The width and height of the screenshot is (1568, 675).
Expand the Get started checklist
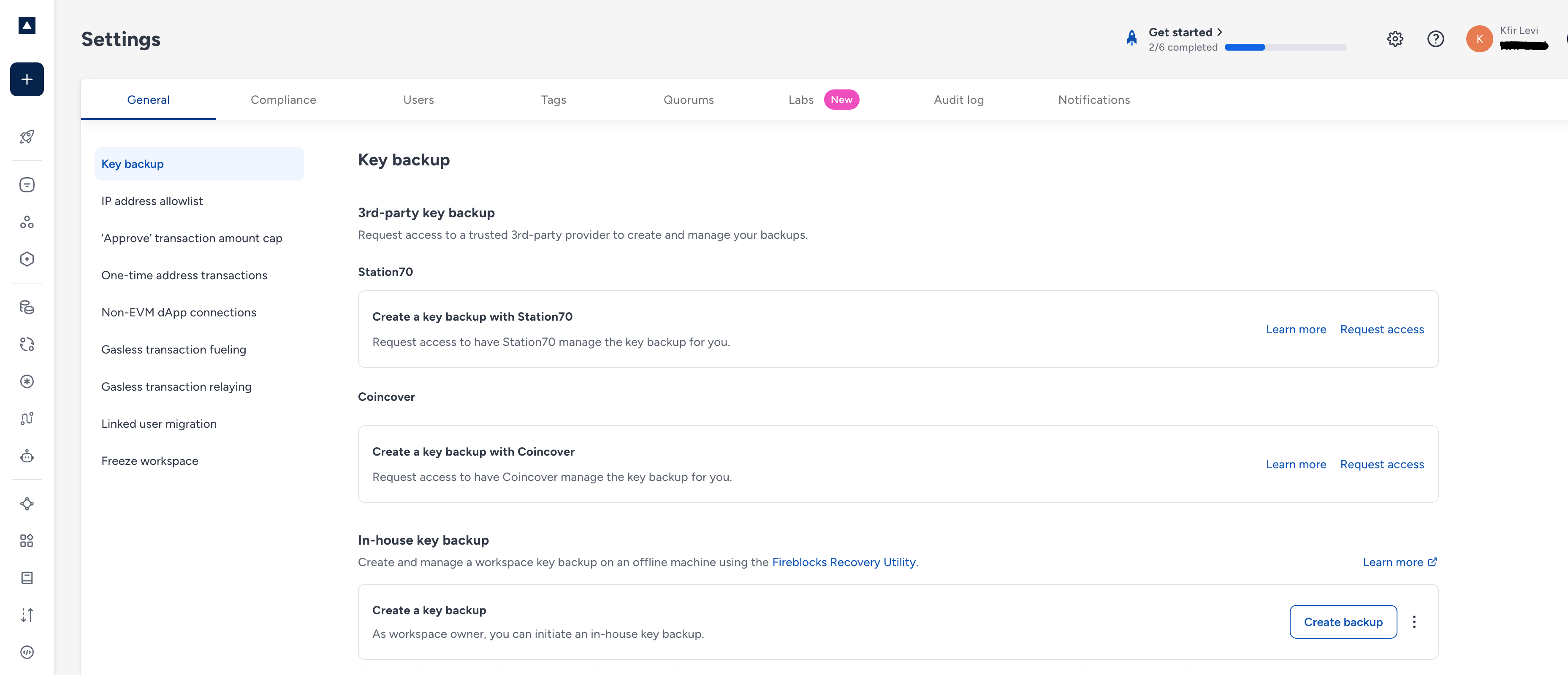tap(1185, 32)
